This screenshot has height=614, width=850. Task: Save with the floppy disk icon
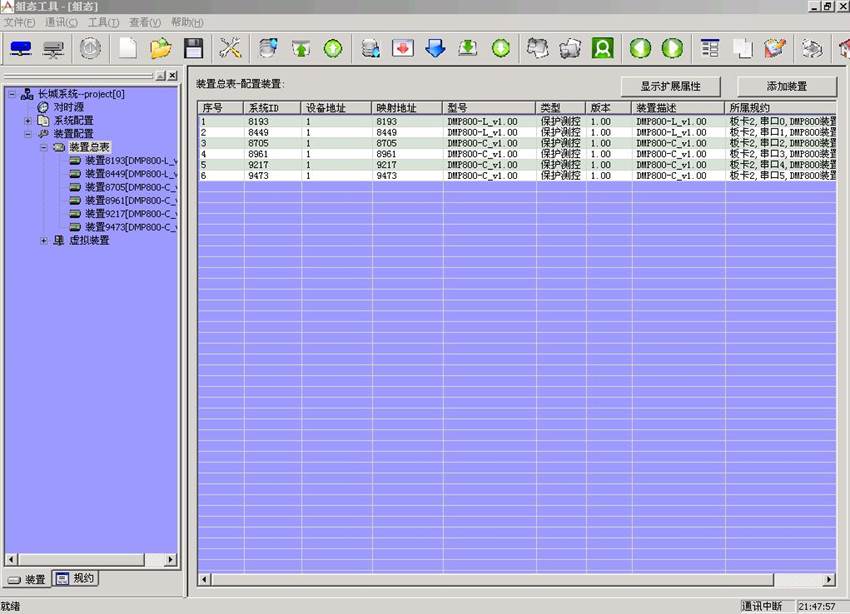pyautogui.click(x=194, y=49)
